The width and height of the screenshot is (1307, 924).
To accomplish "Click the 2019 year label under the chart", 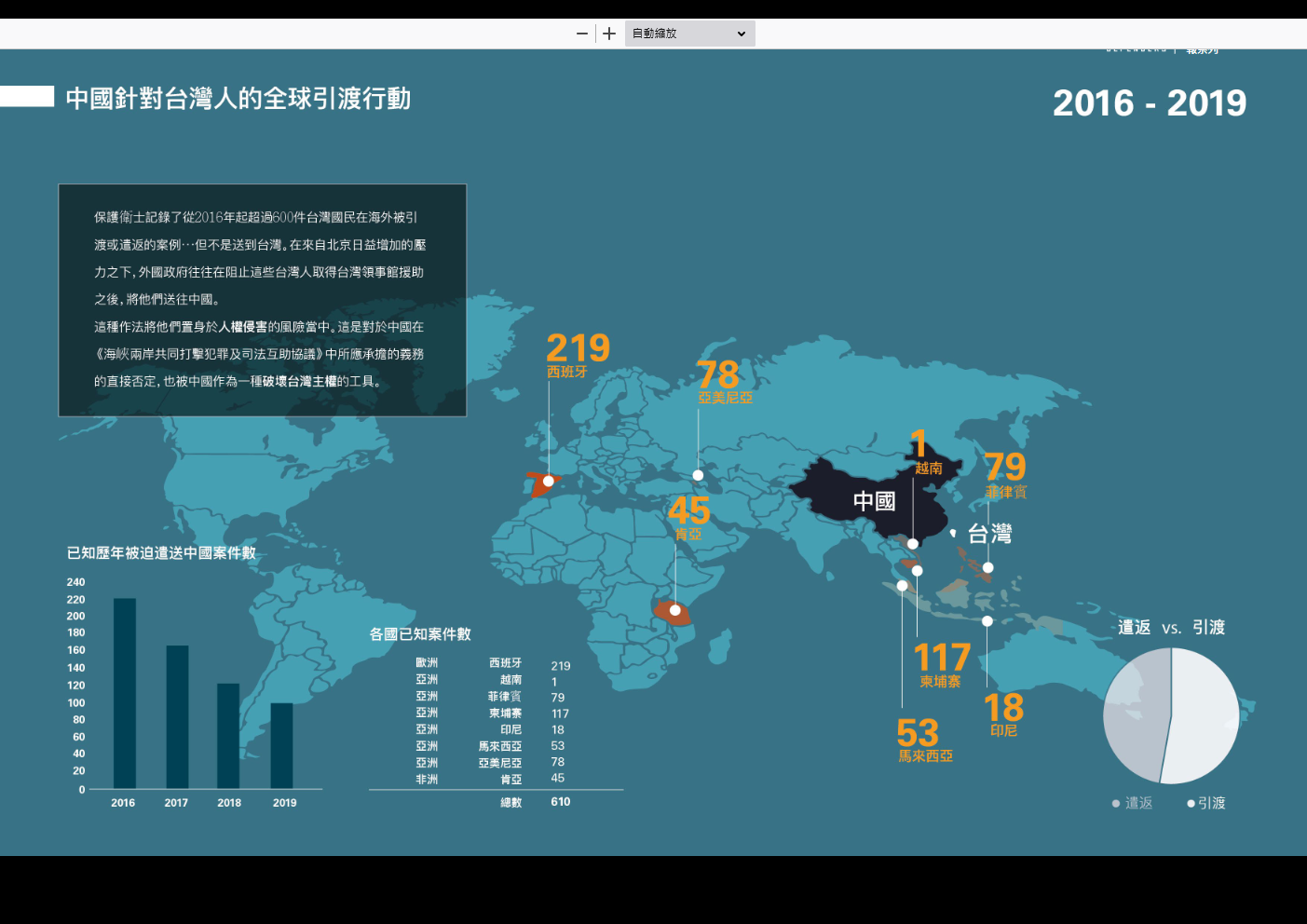I will click(x=285, y=803).
